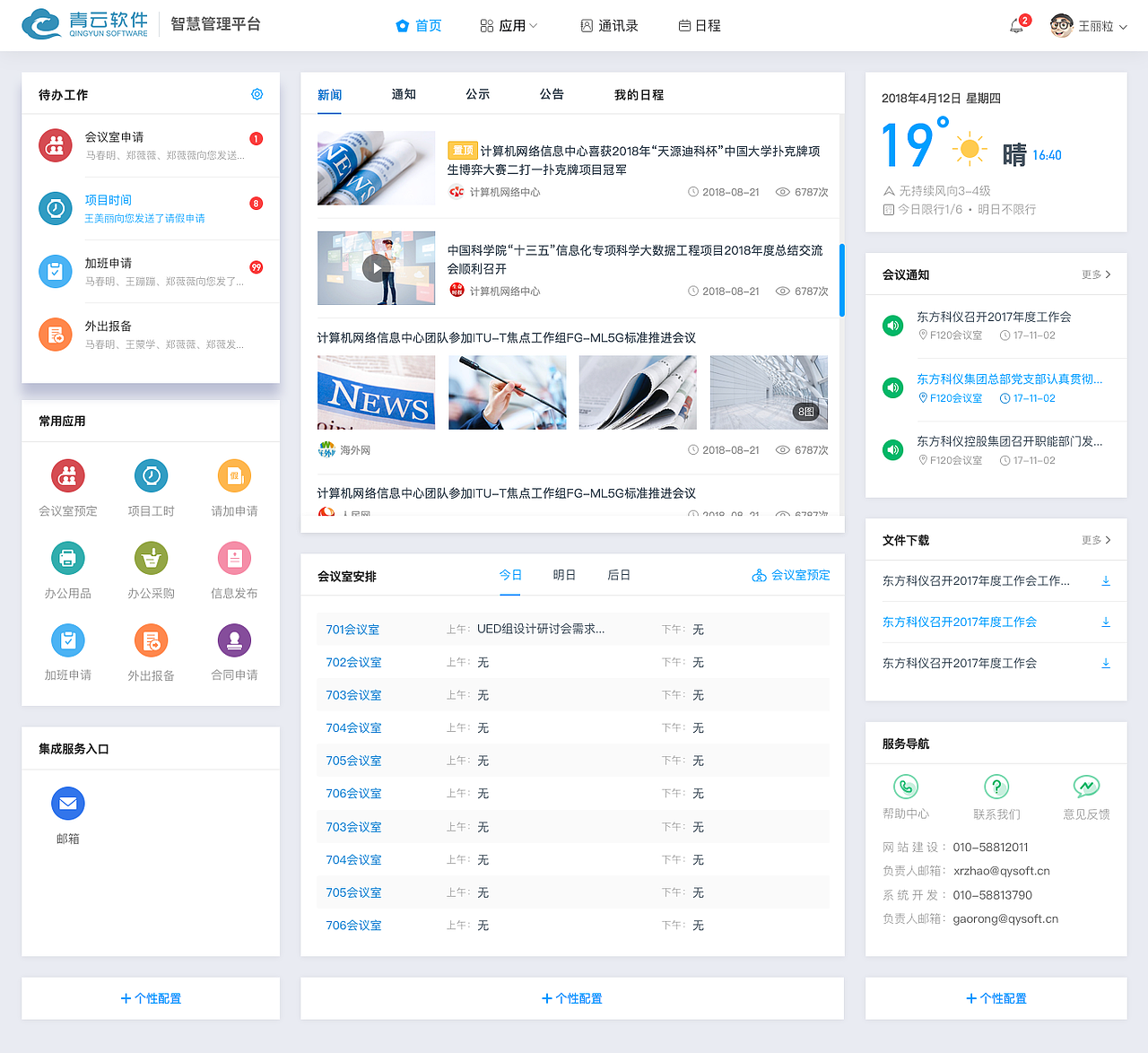1148x1053 pixels.
Task: Download the second file in 文件下载
Action: [1106, 622]
